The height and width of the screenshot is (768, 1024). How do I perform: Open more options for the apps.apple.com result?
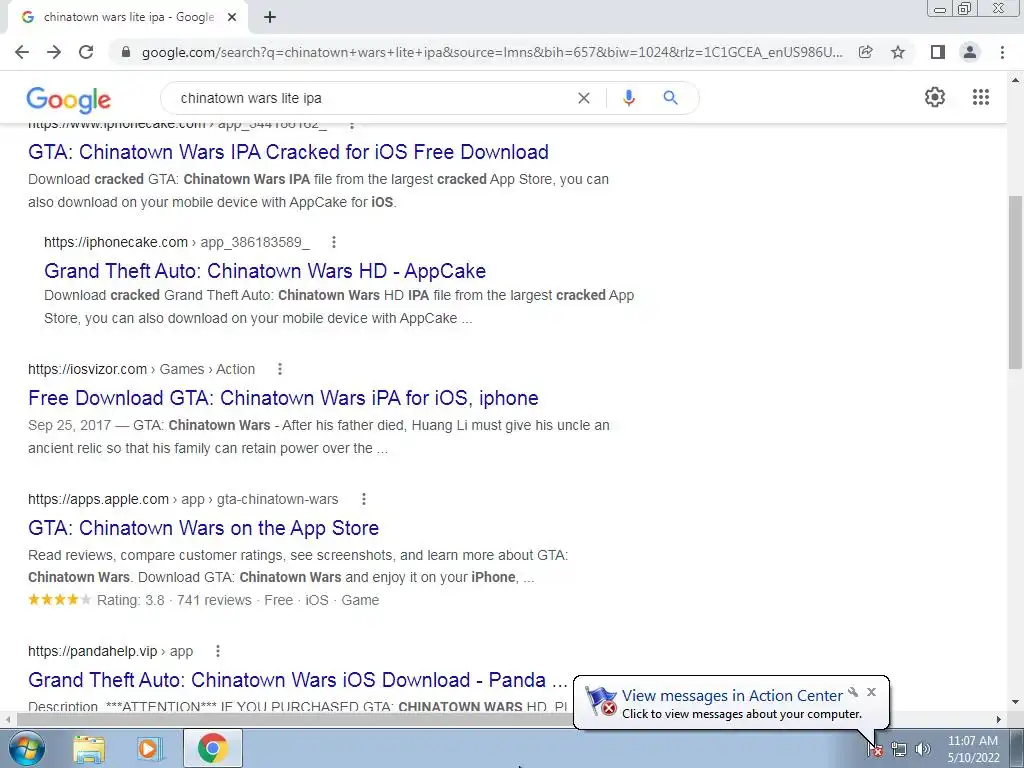364,499
